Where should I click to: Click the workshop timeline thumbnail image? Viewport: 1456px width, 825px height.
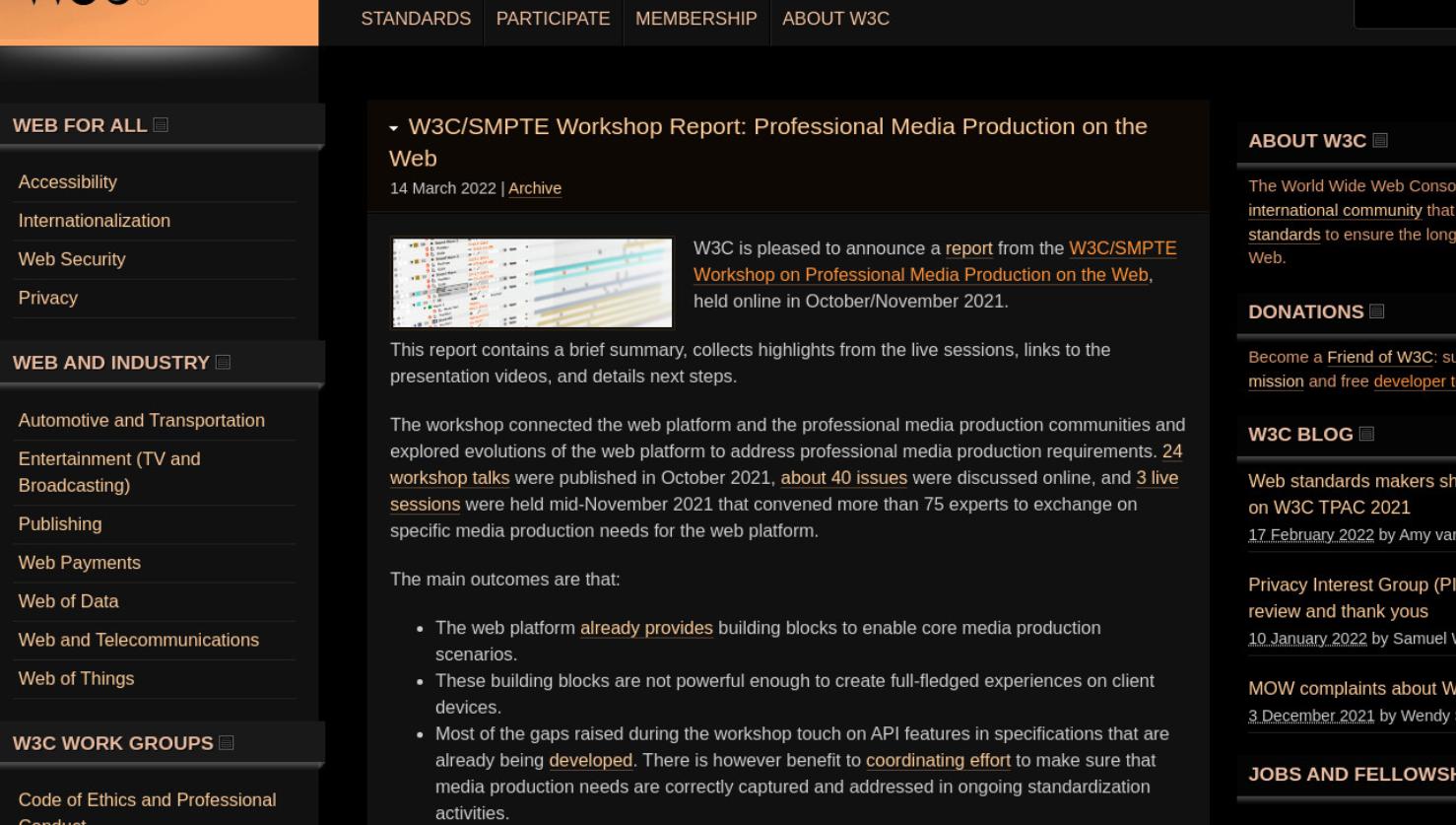(x=532, y=282)
